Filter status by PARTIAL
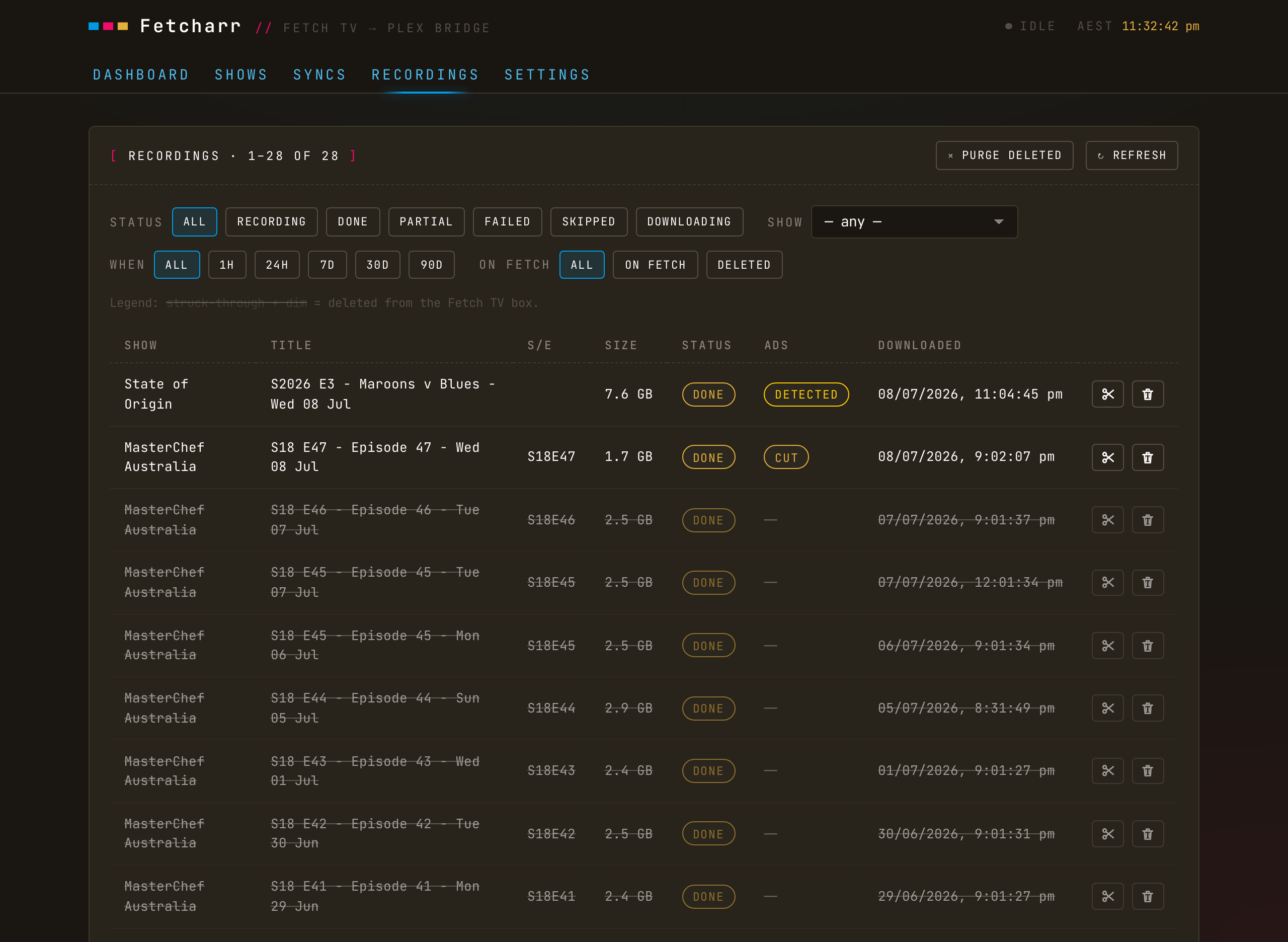The image size is (1288, 942). (426, 222)
